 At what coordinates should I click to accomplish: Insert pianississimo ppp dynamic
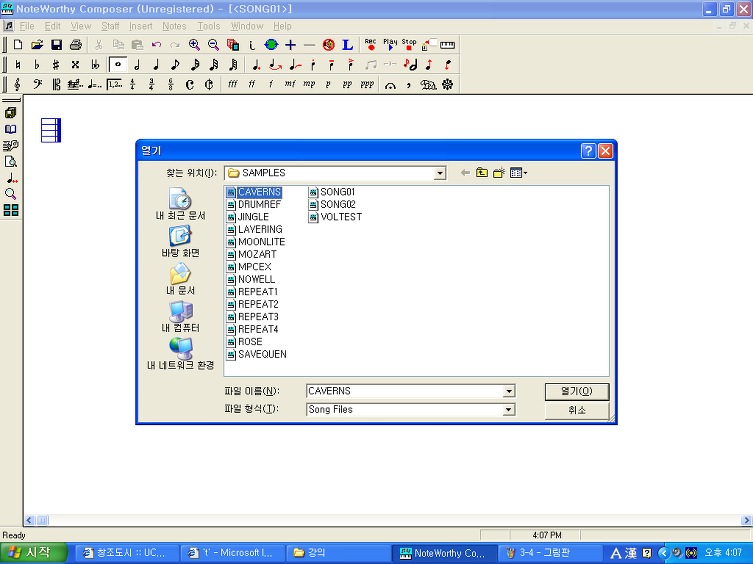click(x=367, y=84)
